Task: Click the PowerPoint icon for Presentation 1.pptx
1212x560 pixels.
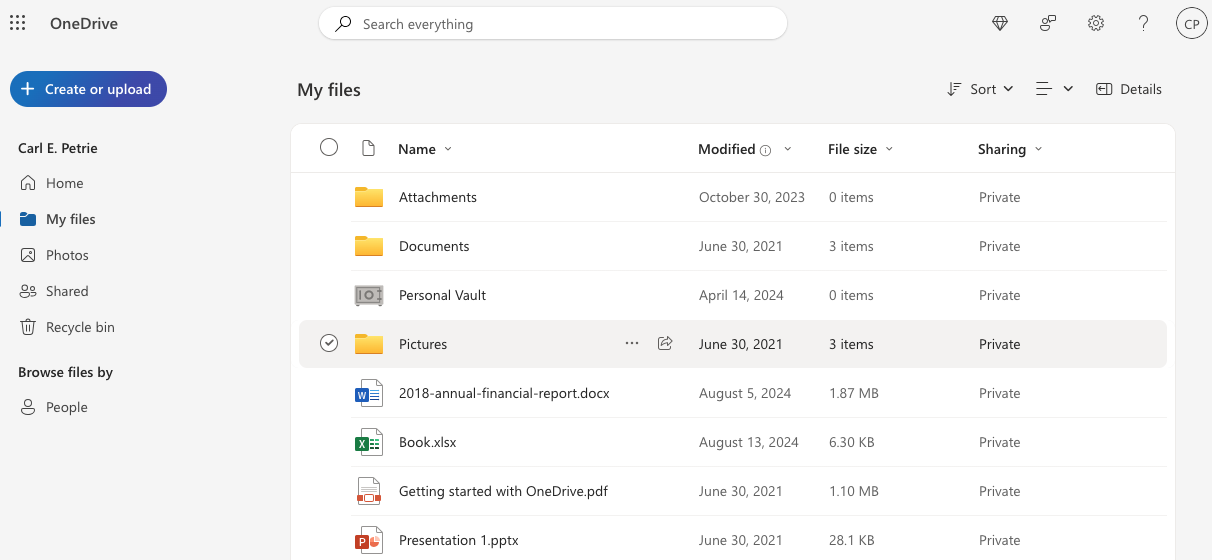Action: click(369, 540)
